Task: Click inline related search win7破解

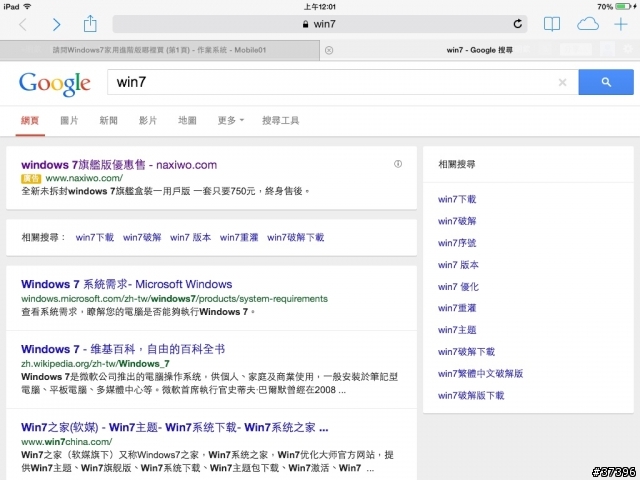Action: click(x=142, y=238)
